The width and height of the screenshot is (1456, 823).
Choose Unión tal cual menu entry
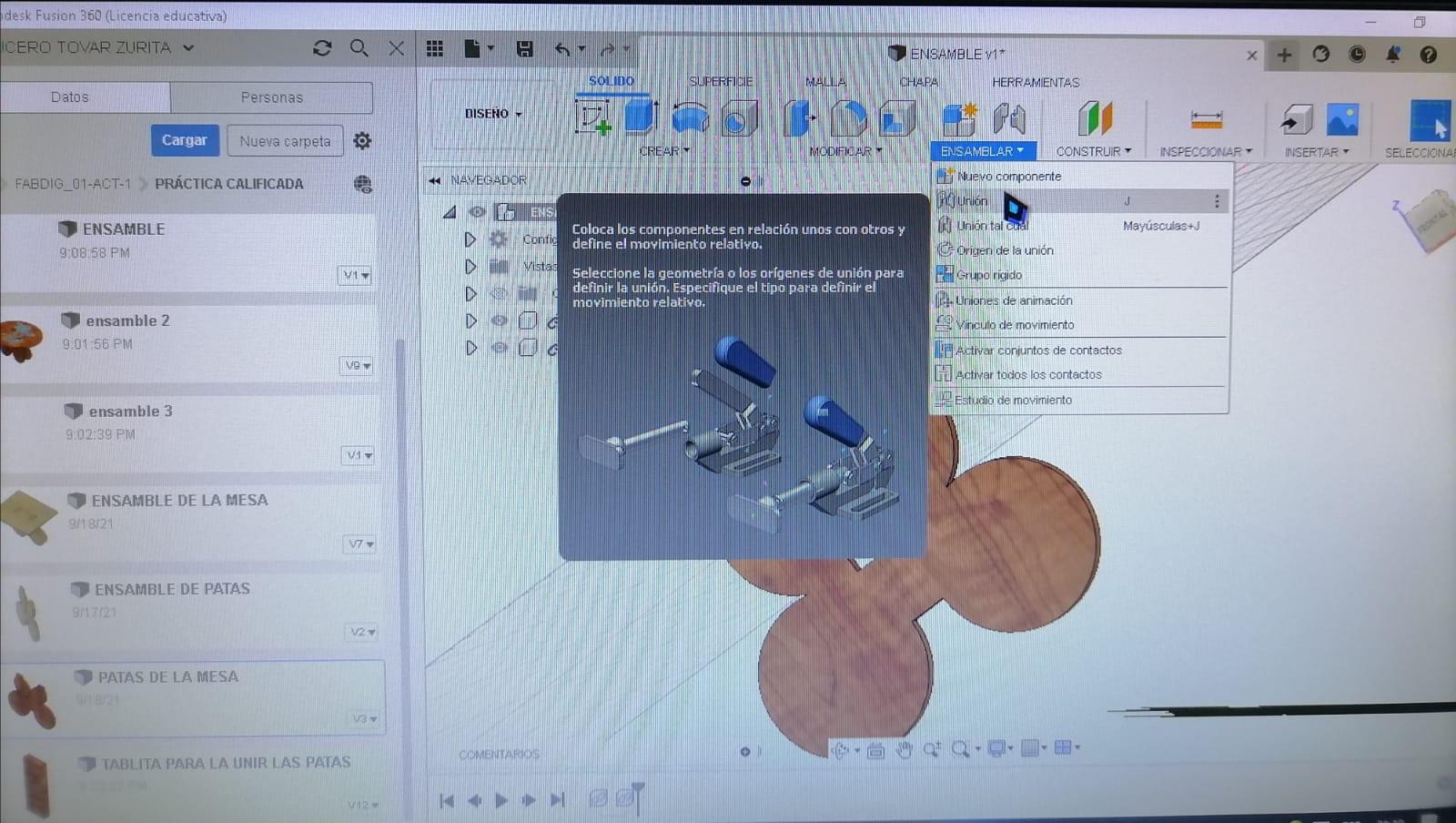pos(1080,225)
